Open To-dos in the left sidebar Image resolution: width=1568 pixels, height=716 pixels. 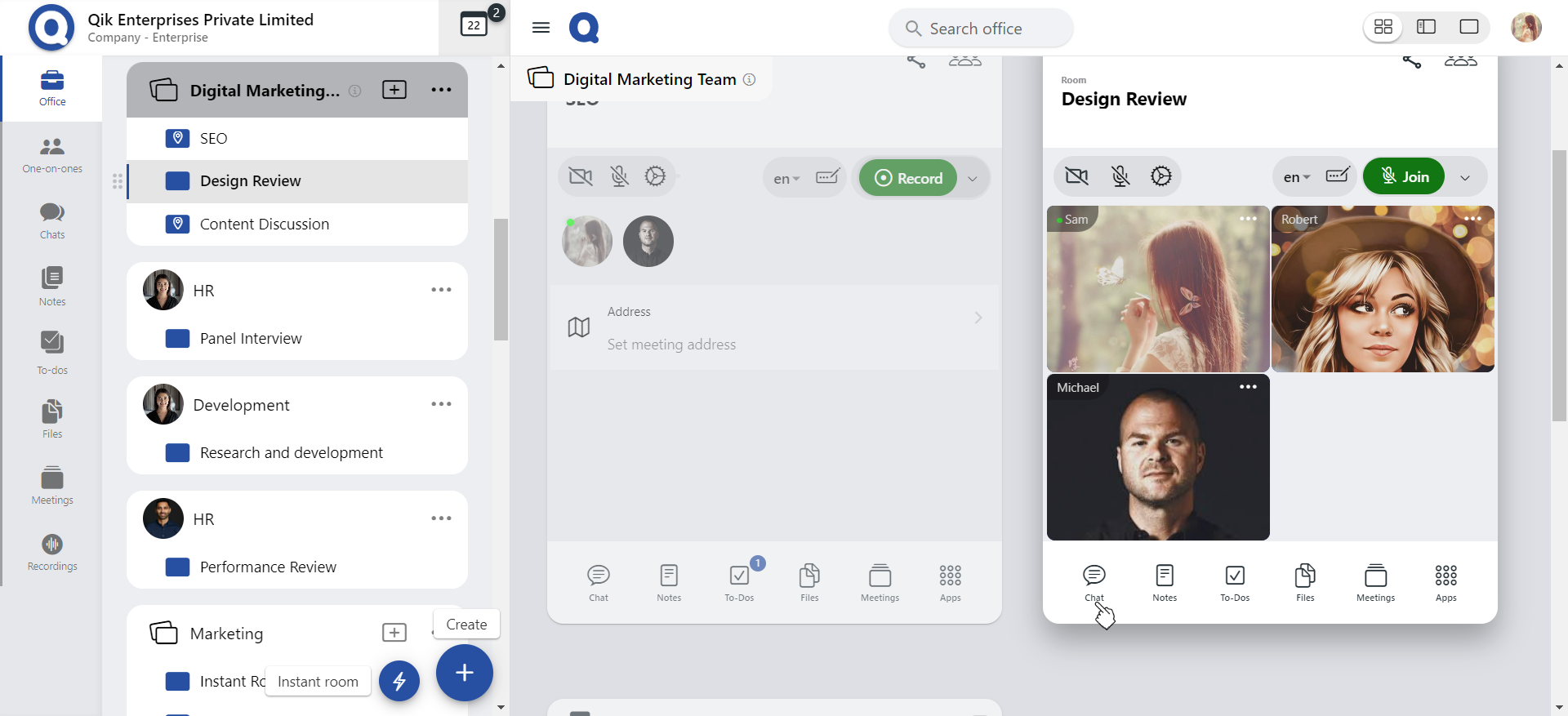click(x=52, y=354)
